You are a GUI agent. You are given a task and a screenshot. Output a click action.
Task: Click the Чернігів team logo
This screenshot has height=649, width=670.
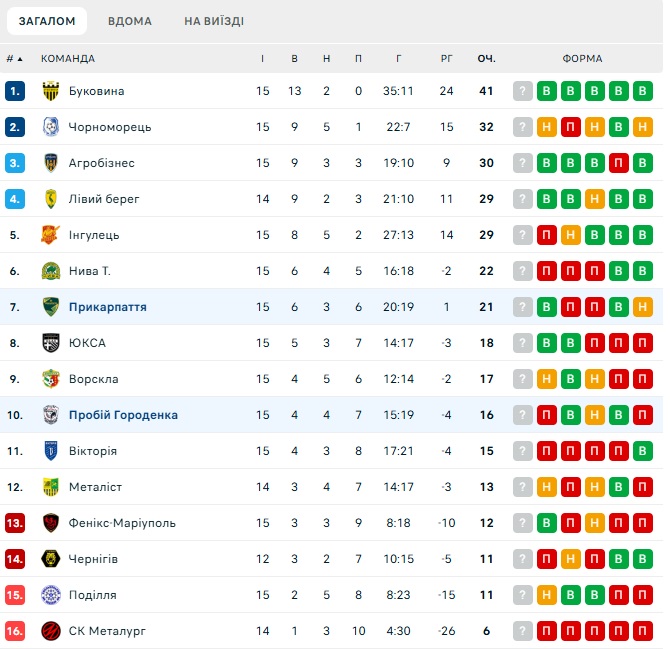click(x=51, y=559)
